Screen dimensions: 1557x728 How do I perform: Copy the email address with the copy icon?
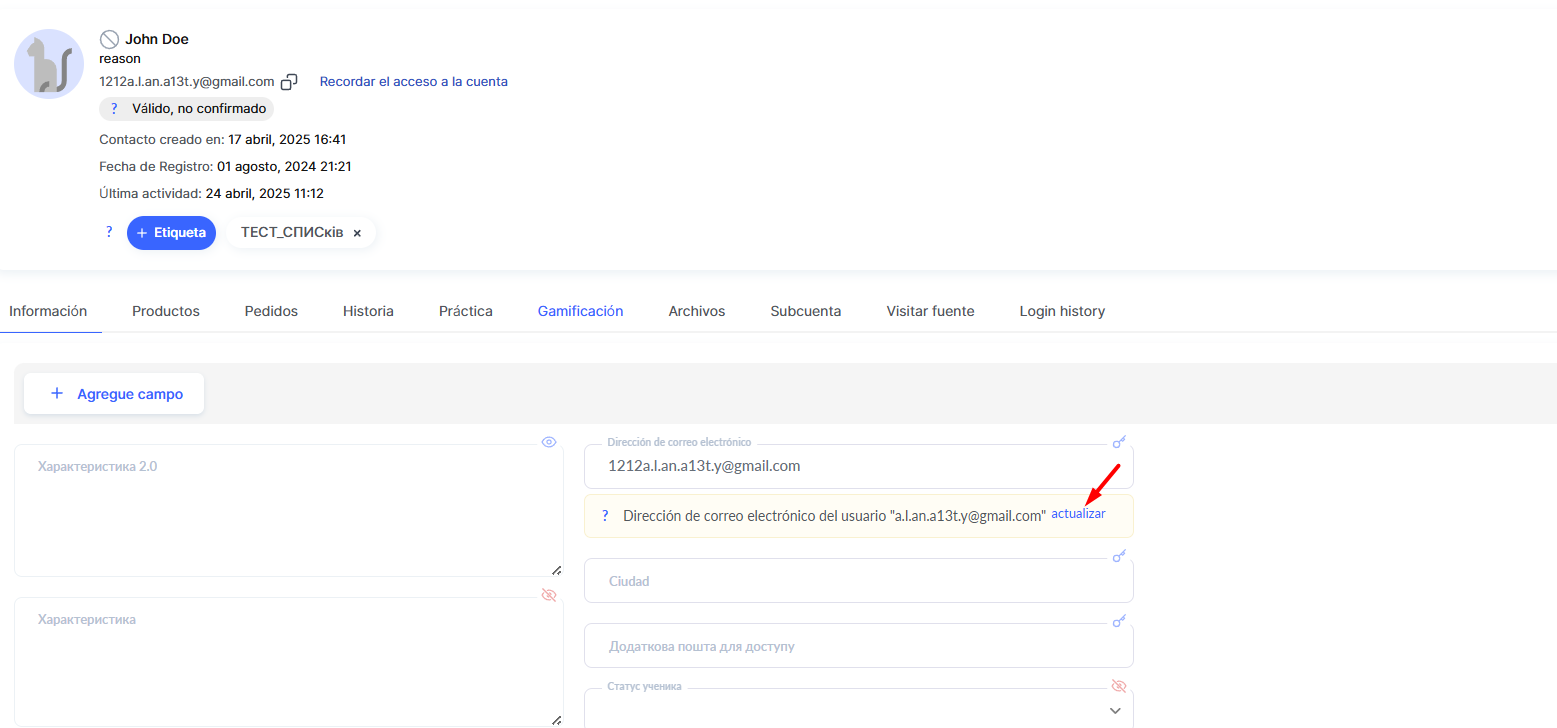click(289, 82)
